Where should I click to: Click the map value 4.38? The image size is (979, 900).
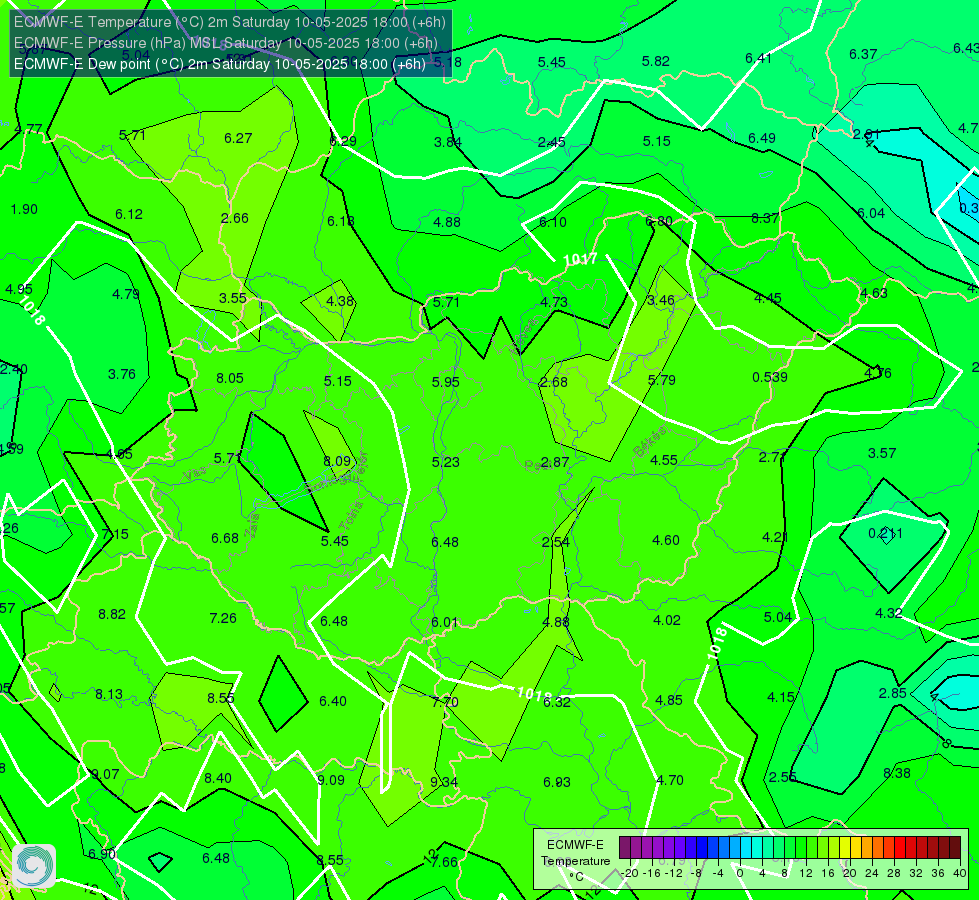click(340, 301)
